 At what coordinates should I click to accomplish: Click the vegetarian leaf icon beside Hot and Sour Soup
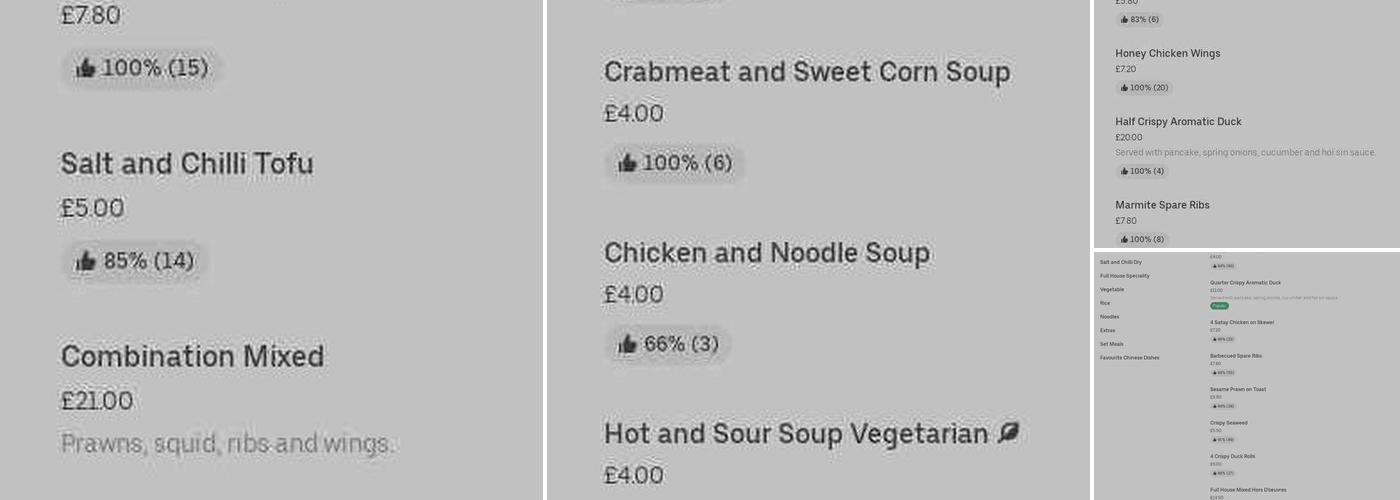point(1008,433)
